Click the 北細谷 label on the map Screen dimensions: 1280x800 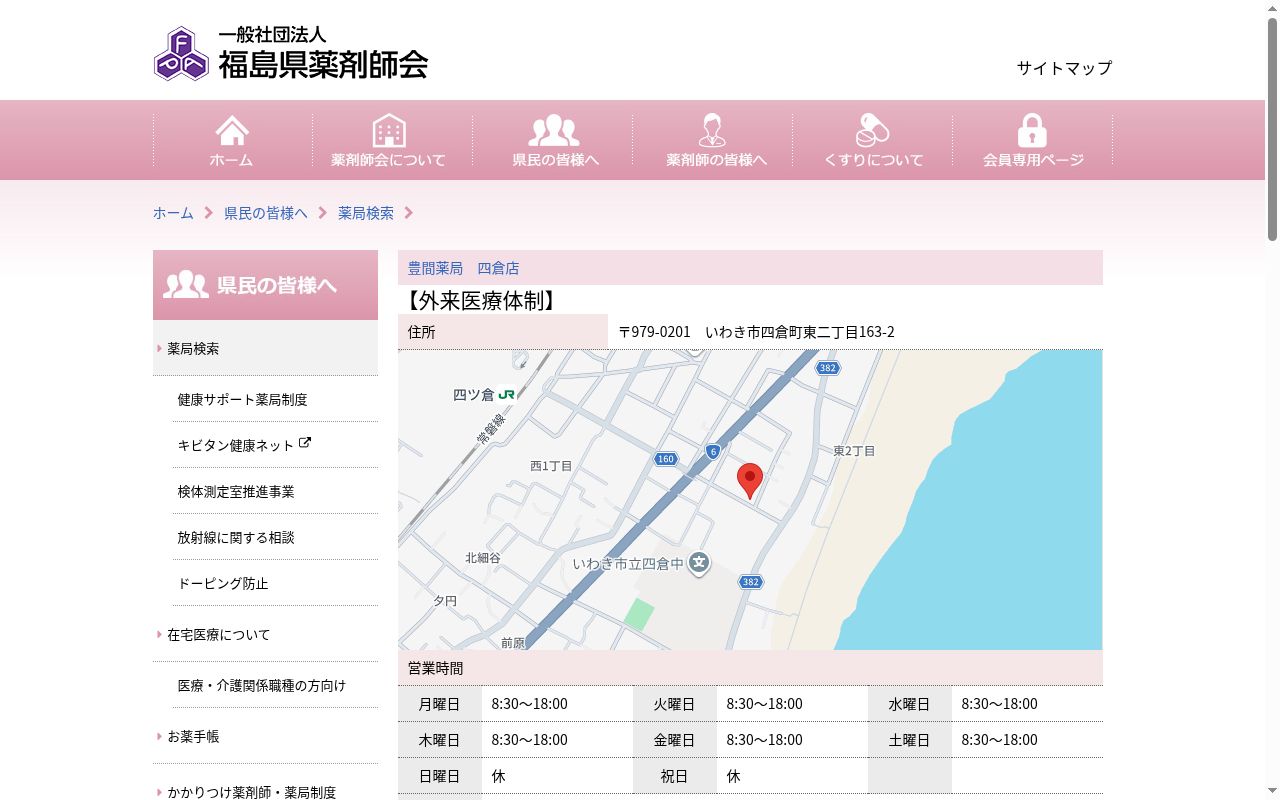(483, 558)
